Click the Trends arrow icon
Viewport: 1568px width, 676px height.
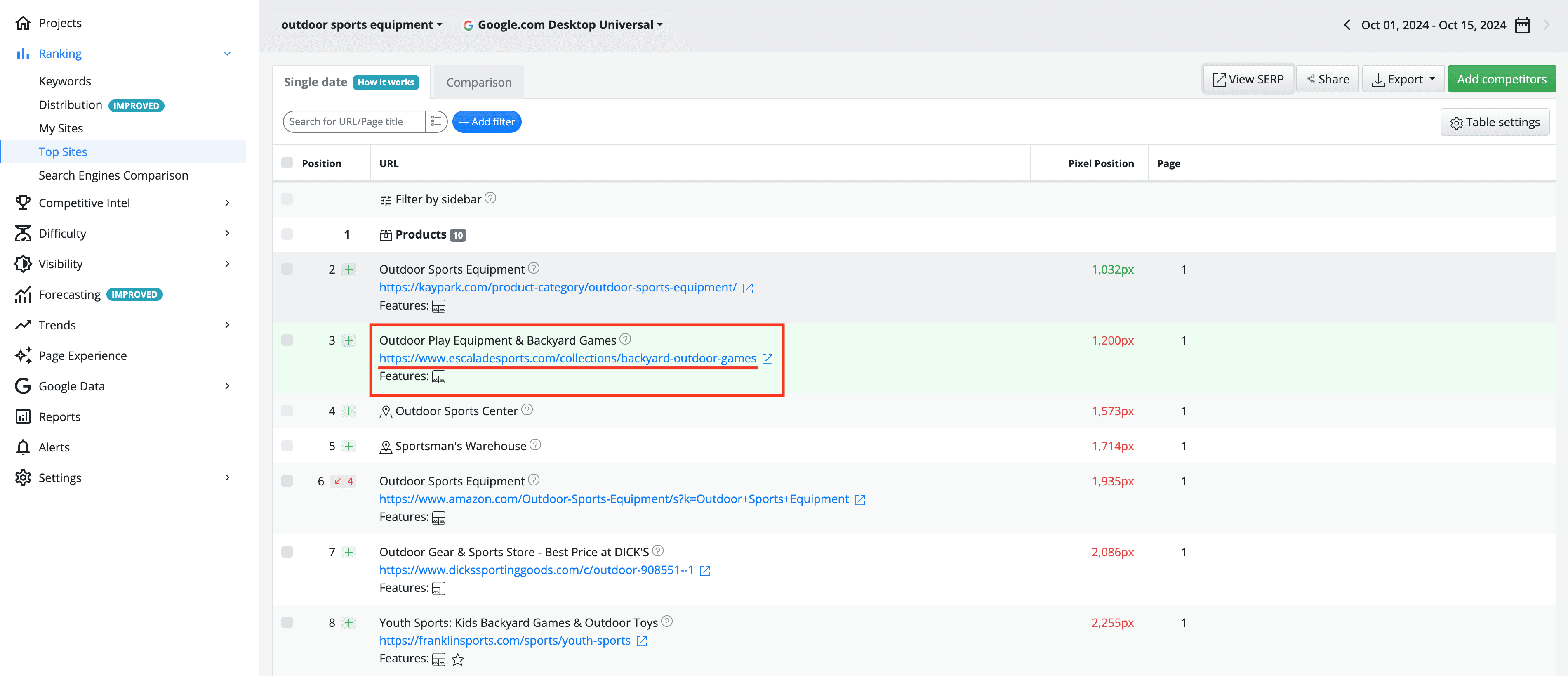click(x=23, y=325)
